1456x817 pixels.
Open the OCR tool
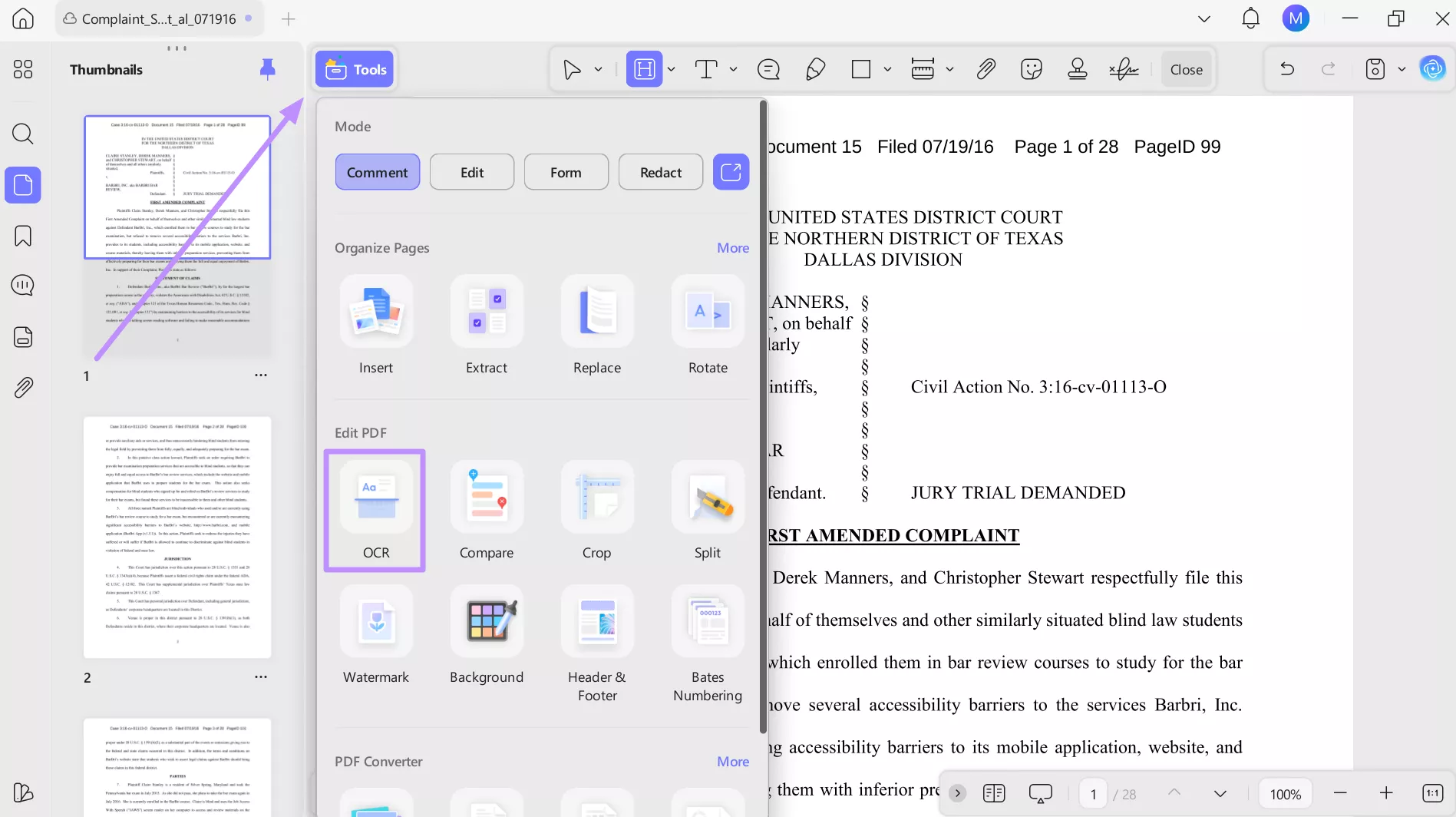point(375,510)
